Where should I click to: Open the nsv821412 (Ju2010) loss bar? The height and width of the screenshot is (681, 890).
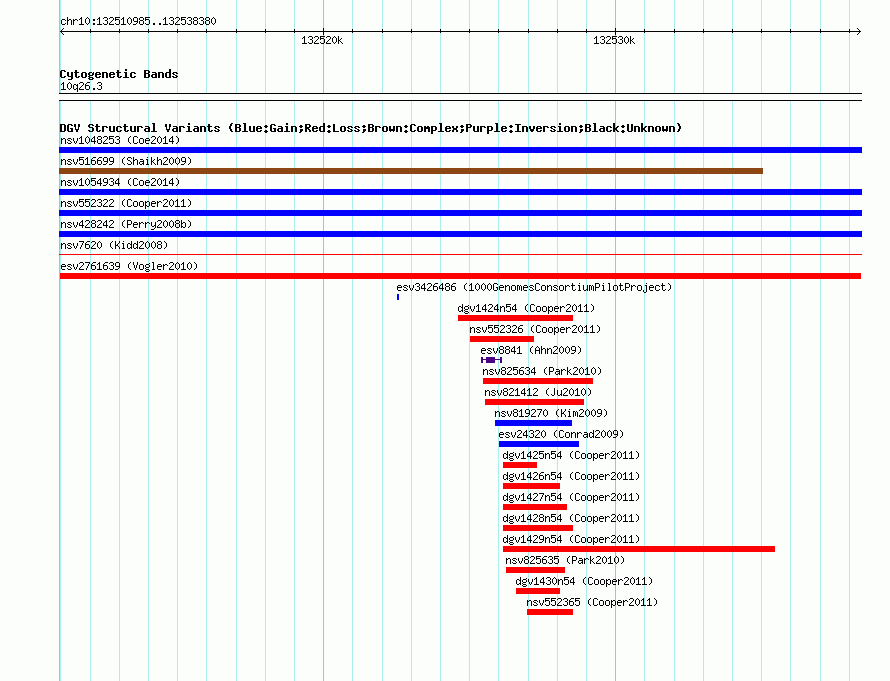534,402
